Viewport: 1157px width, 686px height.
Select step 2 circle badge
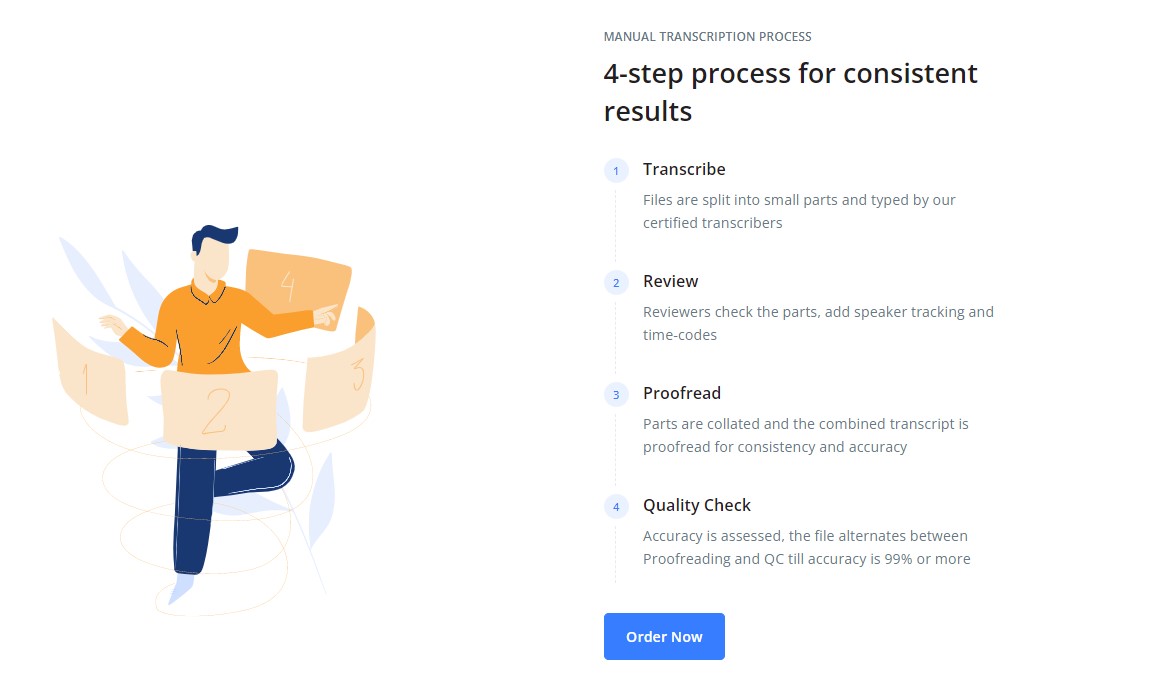coord(616,283)
